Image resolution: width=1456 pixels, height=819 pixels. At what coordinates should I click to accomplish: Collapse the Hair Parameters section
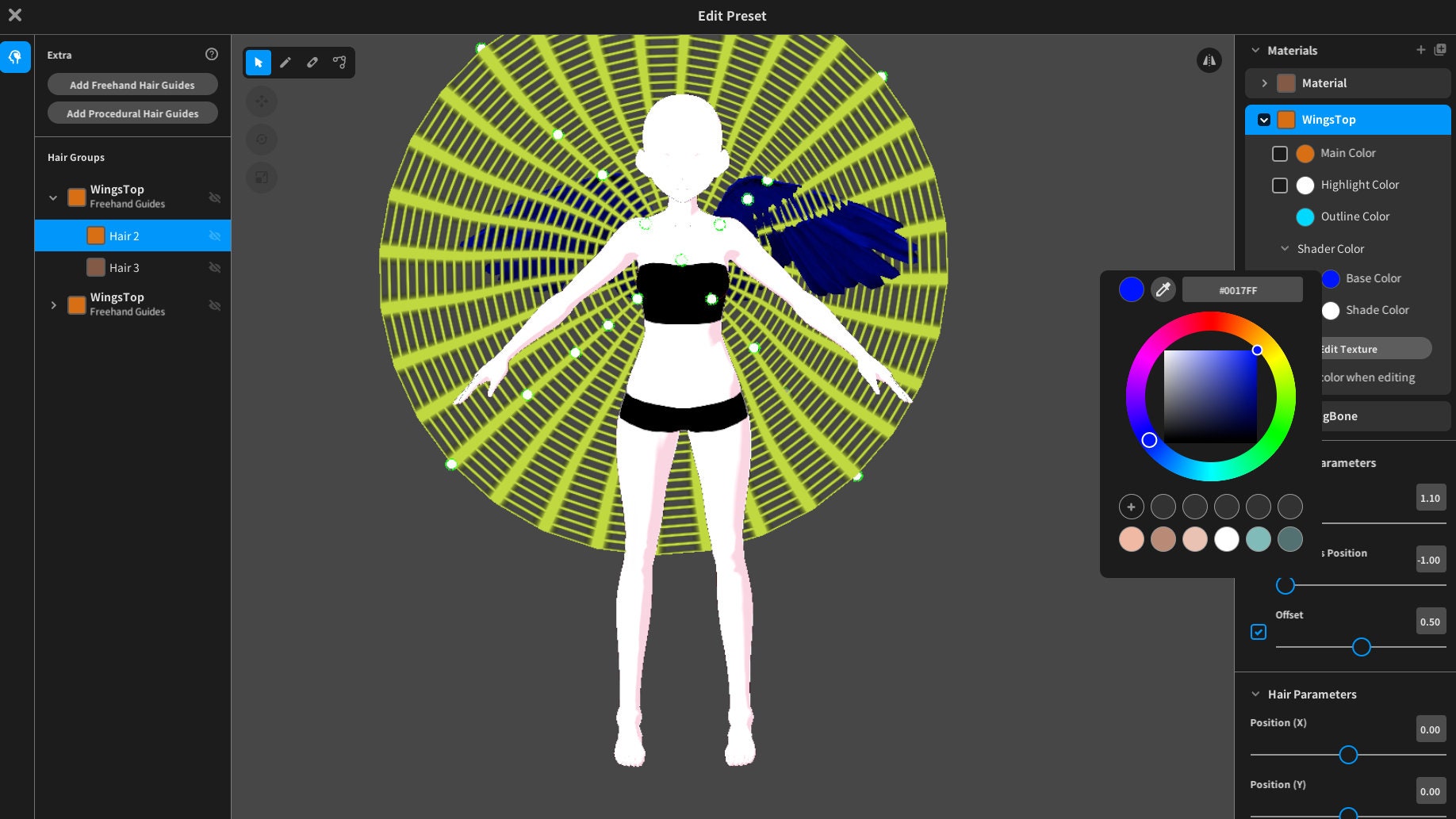1255,694
